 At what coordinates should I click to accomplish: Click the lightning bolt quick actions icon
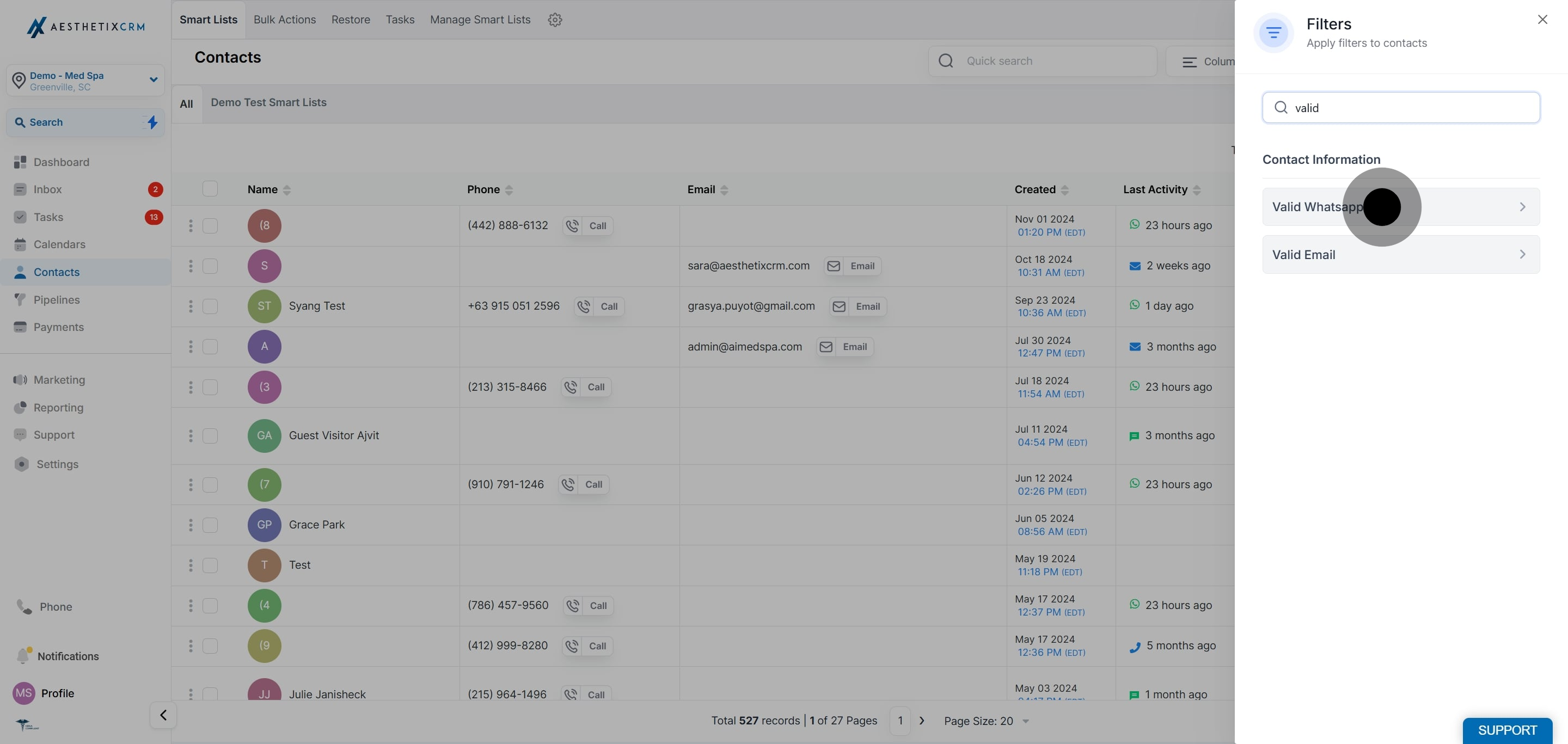(x=152, y=122)
